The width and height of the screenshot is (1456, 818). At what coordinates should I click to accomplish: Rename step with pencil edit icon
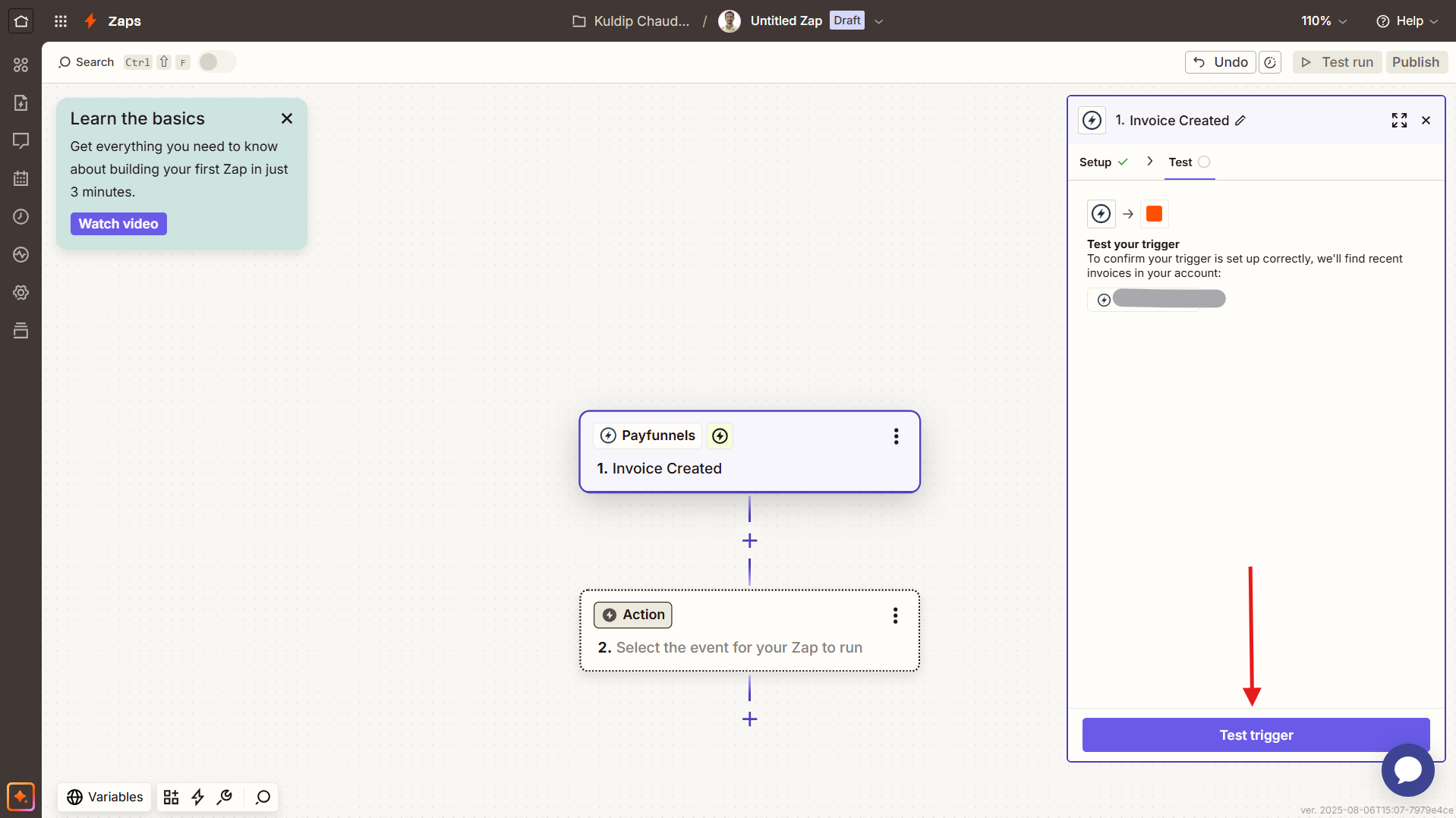coord(1240,121)
